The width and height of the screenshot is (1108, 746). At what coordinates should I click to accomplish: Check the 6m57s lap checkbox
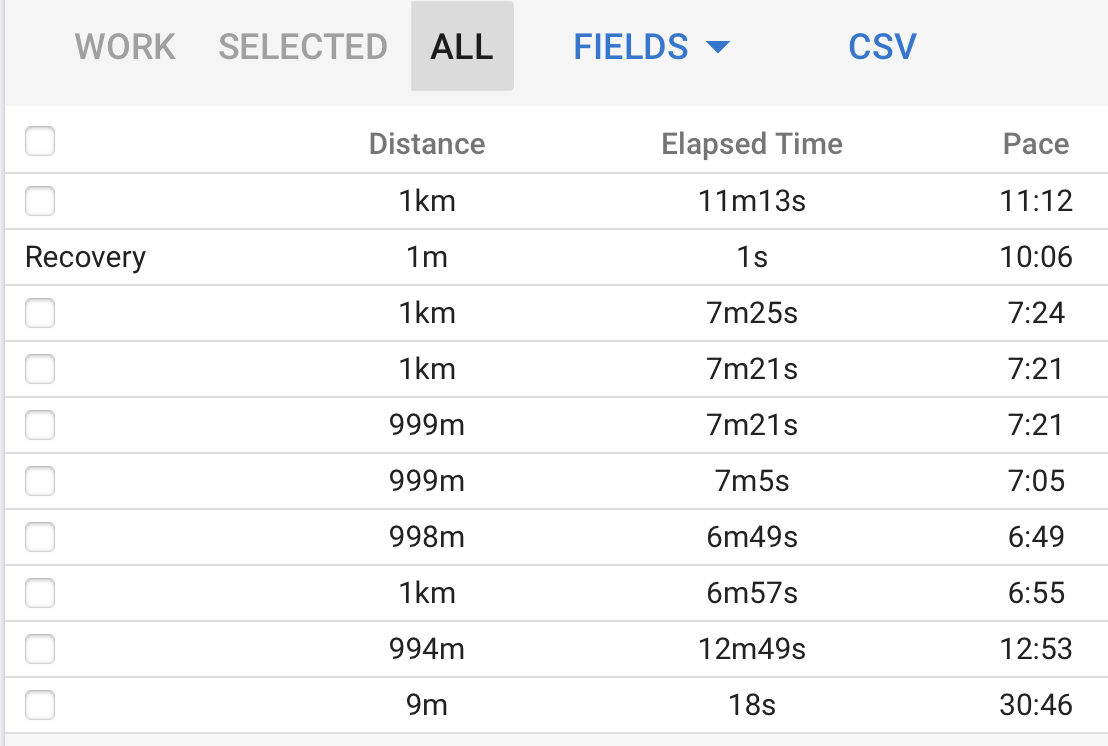tap(40, 593)
